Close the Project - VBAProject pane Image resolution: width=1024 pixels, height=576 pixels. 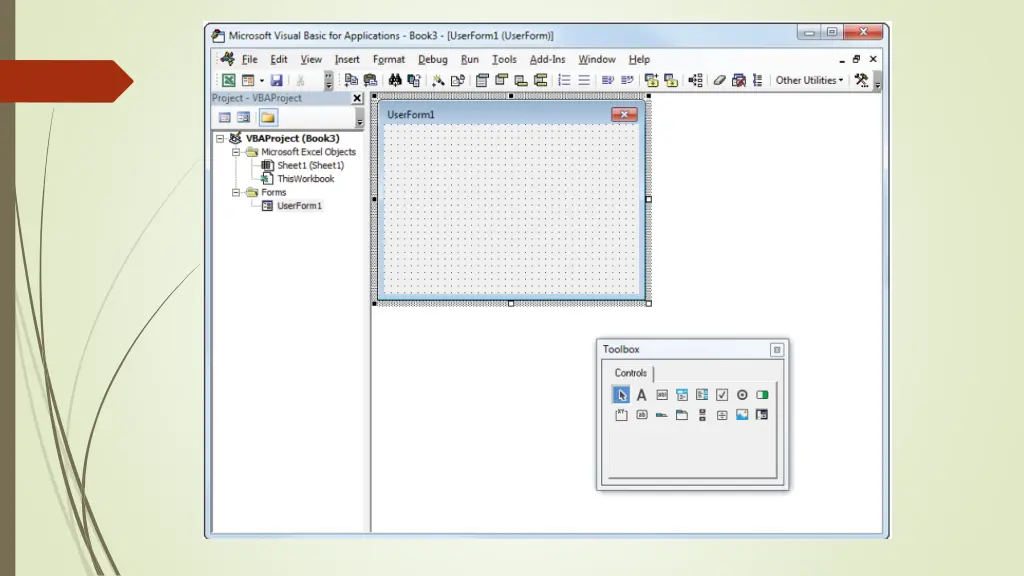tap(357, 98)
